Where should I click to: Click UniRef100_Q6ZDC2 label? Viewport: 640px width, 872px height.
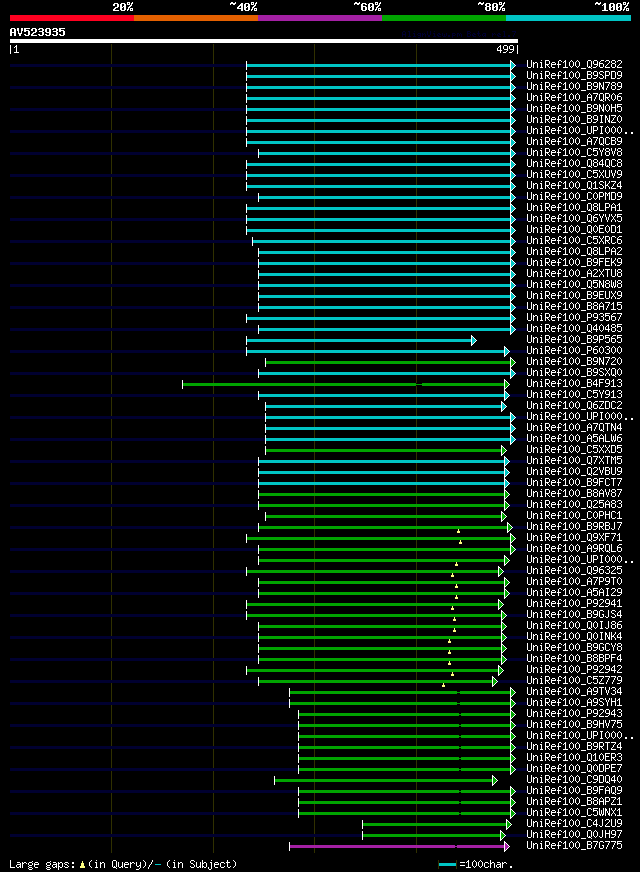coord(574,405)
